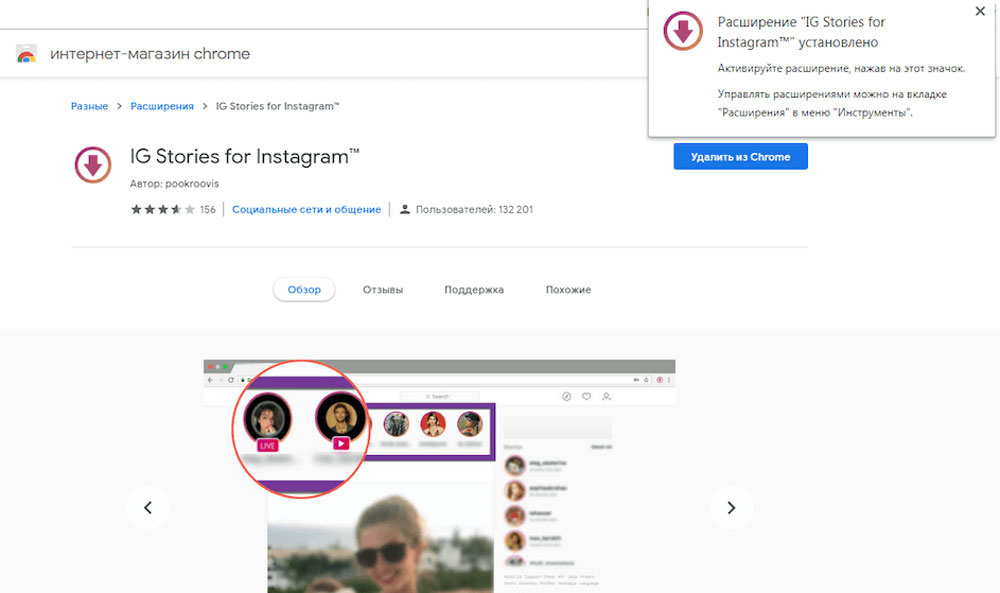Screen dimensions: 1000x593
Task: Open the Поддержка tab
Action: click(x=474, y=289)
